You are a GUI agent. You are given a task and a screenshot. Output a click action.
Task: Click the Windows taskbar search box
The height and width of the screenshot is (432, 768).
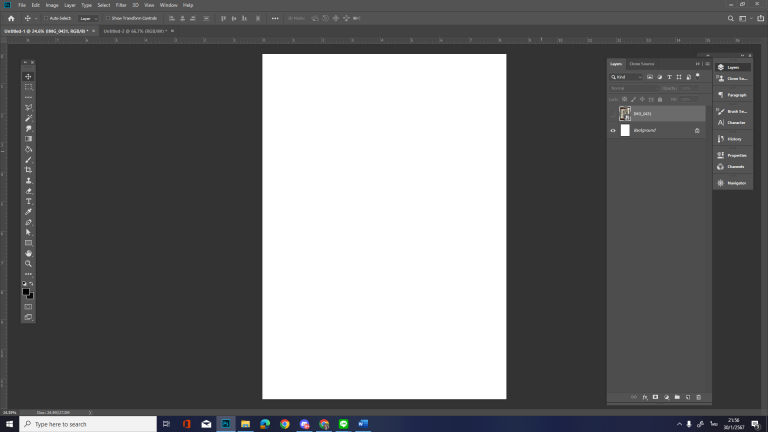90,424
